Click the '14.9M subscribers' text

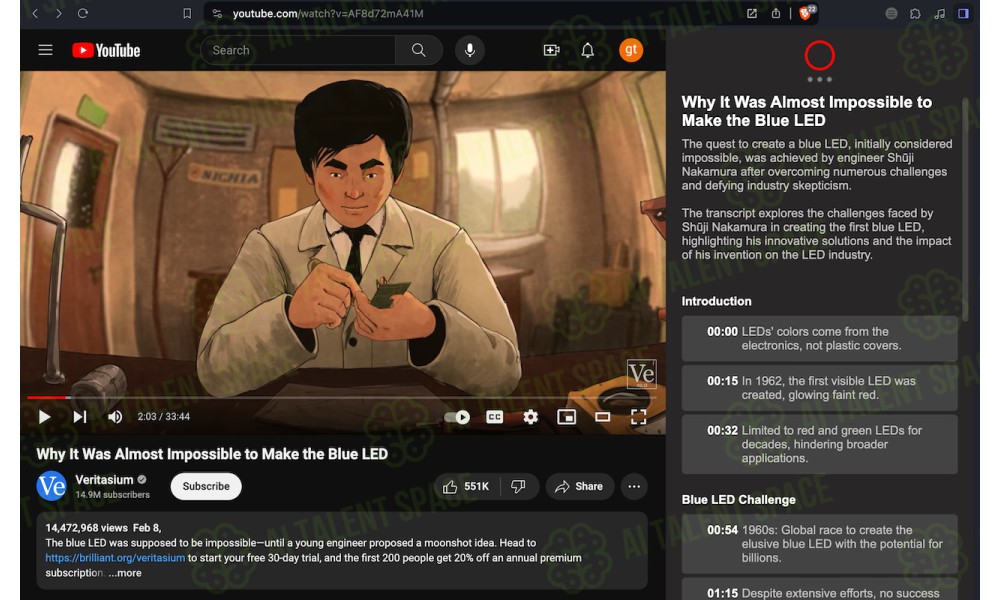coord(112,495)
